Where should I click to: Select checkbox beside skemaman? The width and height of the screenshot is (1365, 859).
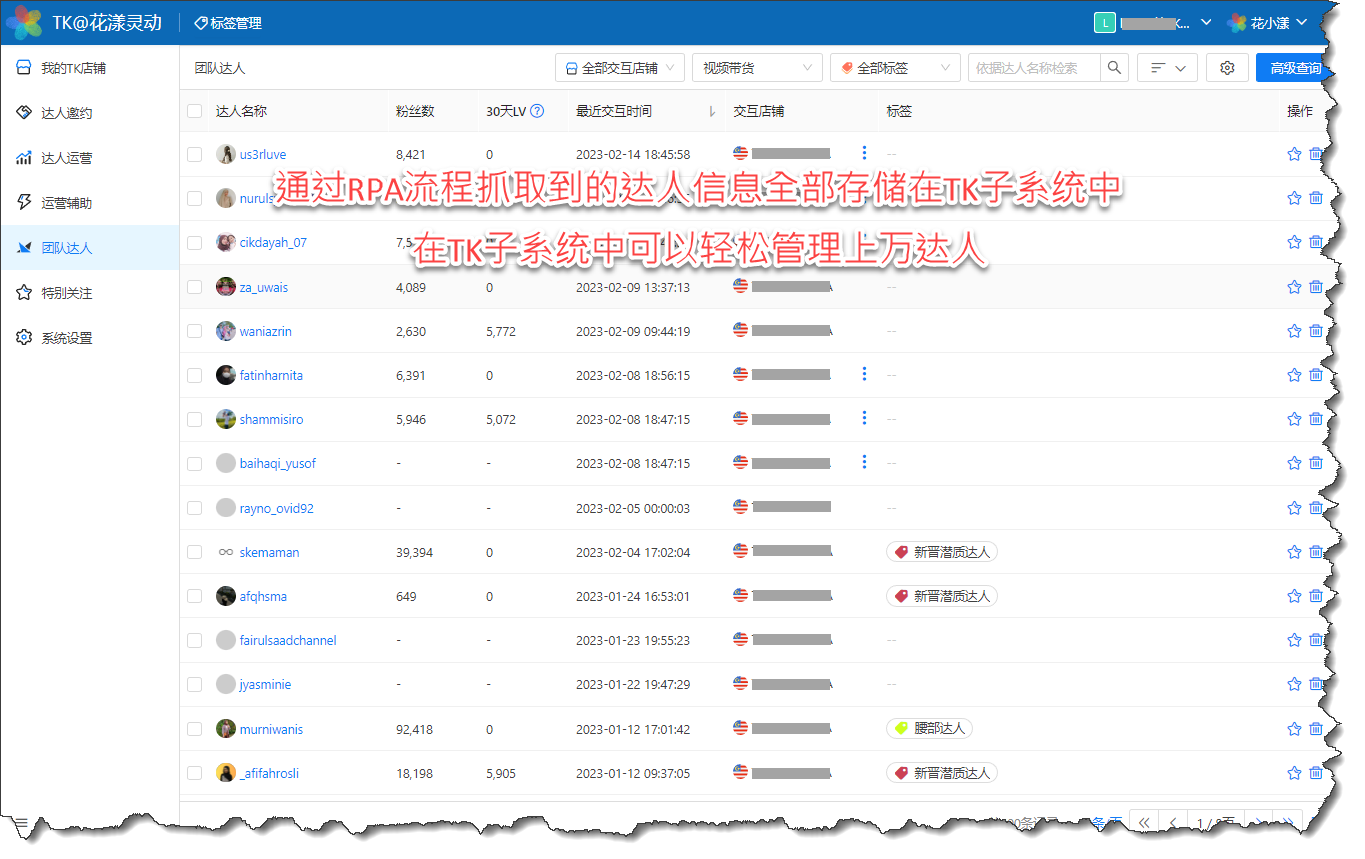coord(195,552)
